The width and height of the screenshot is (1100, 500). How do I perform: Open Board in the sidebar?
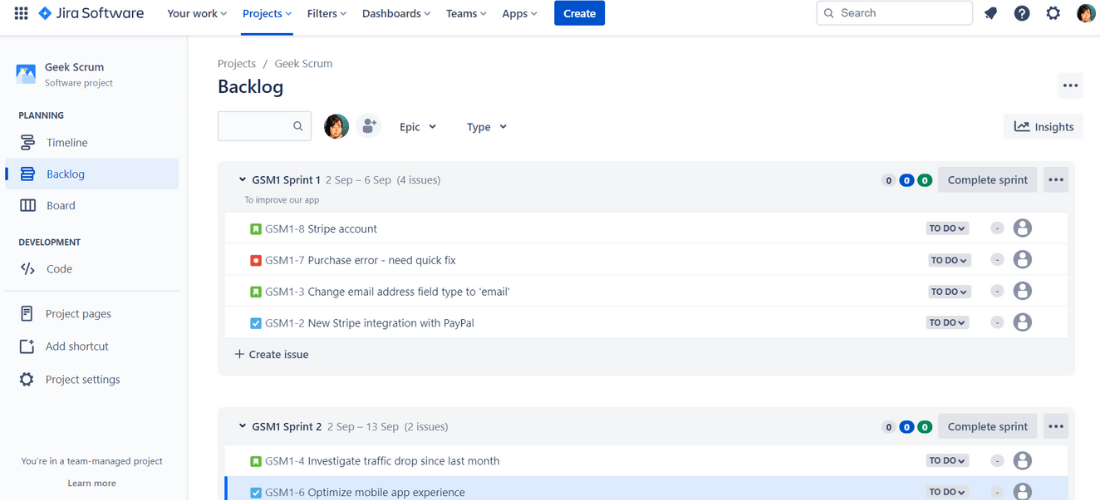[92, 205]
